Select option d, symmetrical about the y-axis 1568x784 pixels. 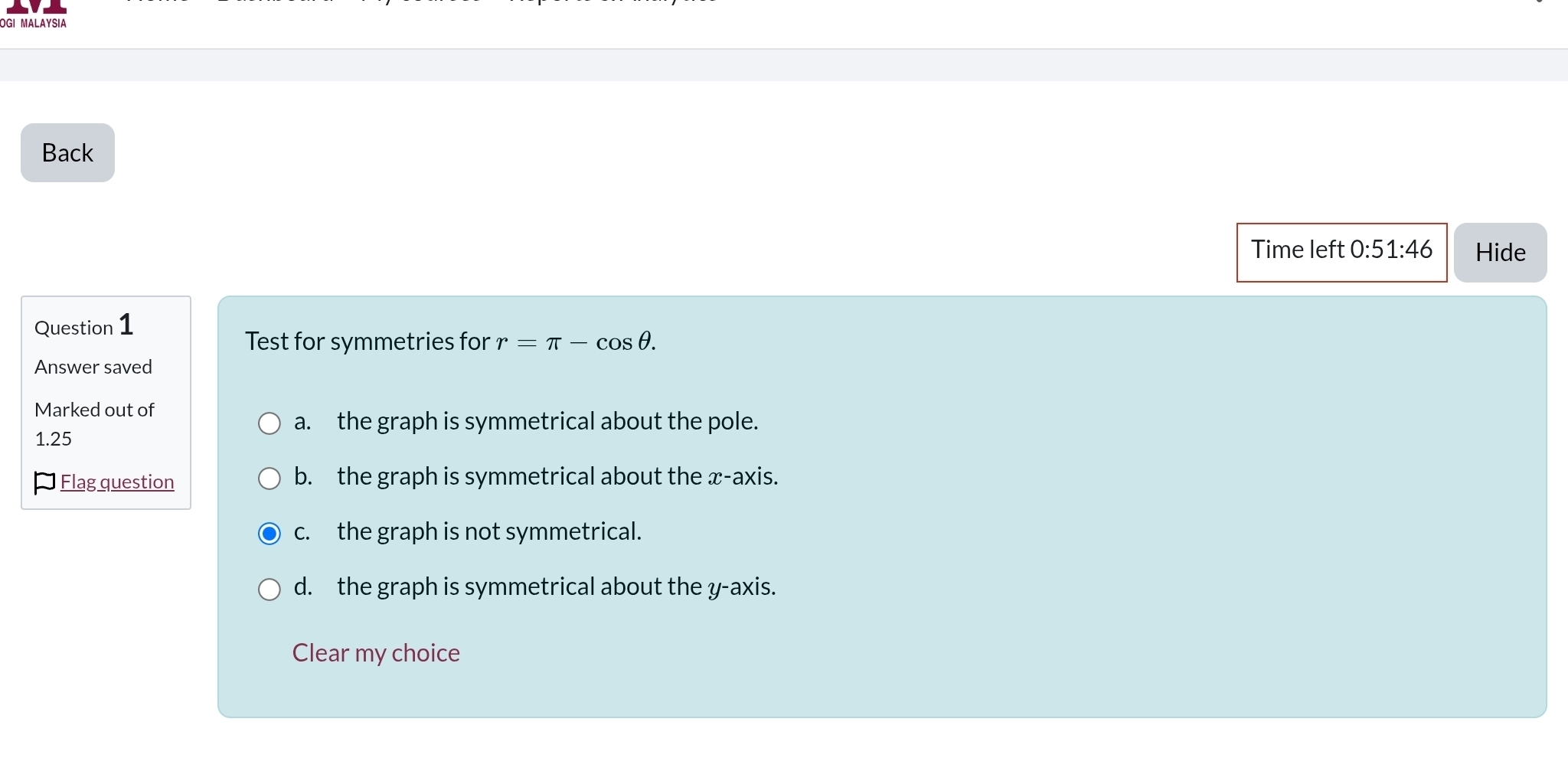(x=269, y=590)
